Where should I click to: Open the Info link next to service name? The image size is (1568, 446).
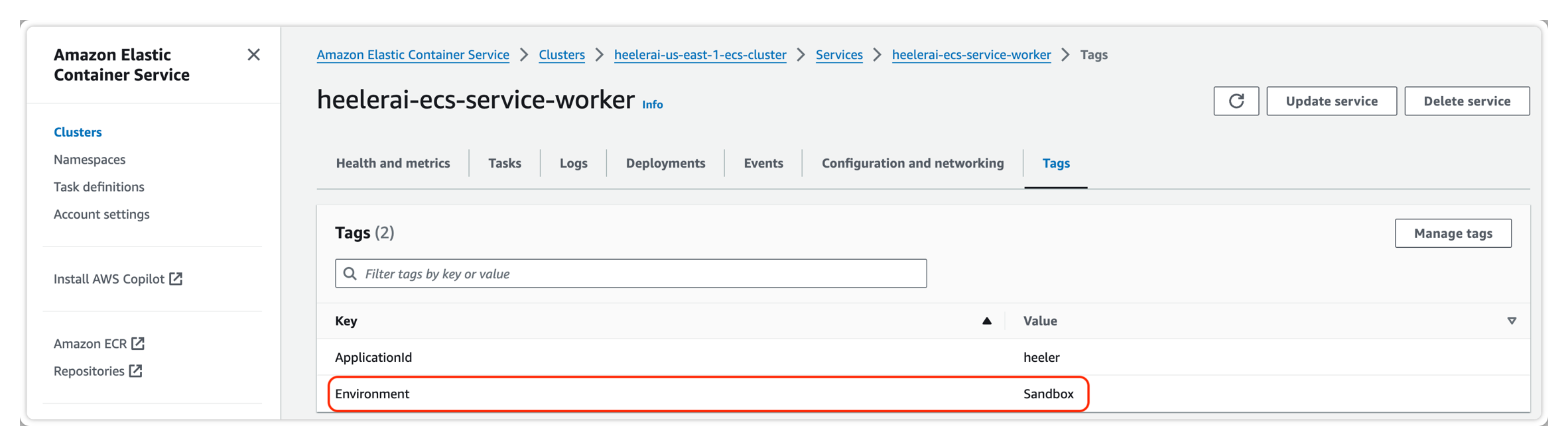[x=653, y=105]
